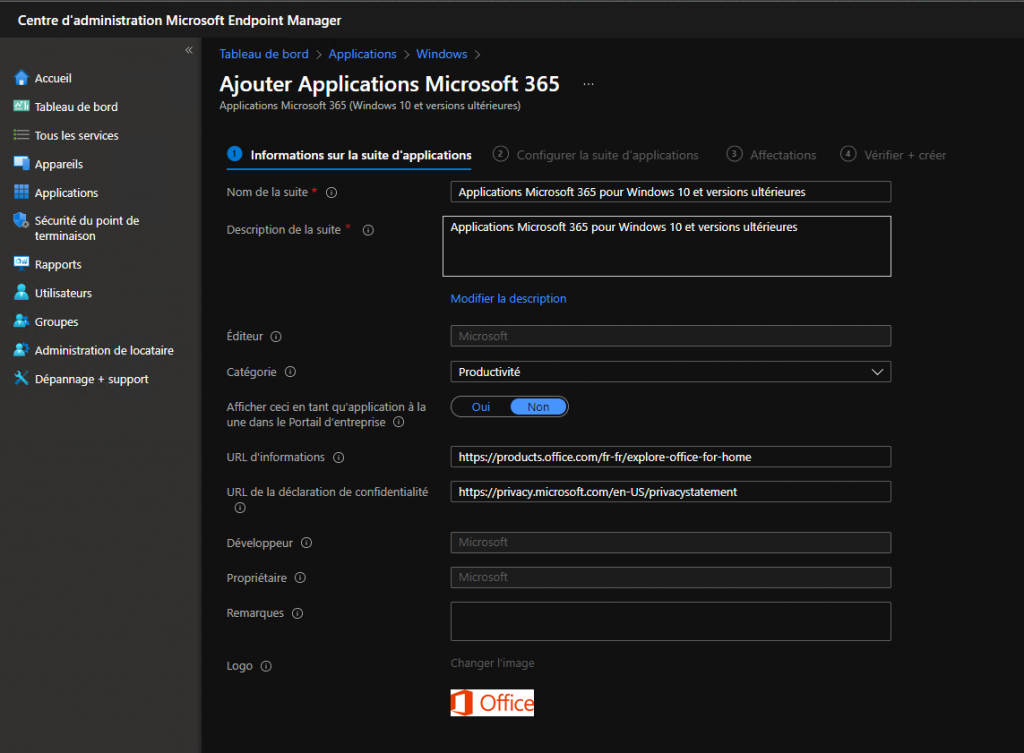Click the Dépannage + support tools icon
Image resolution: width=1024 pixels, height=753 pixels.
point(22,378)
